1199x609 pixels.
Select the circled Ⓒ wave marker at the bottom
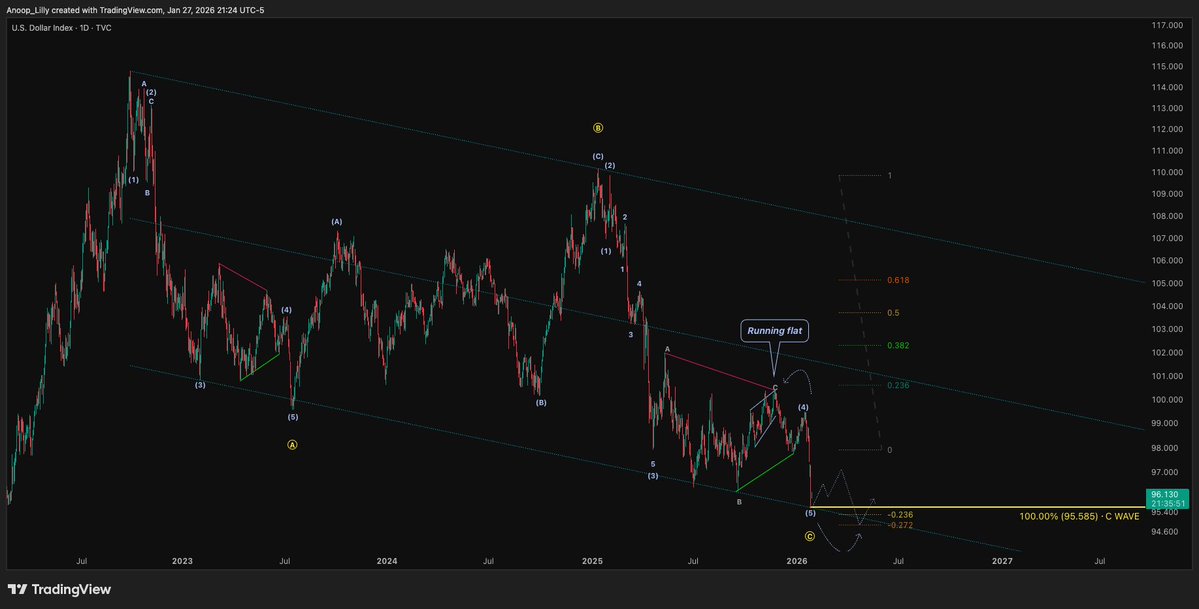pyautogui.click(x=810, y=535)
